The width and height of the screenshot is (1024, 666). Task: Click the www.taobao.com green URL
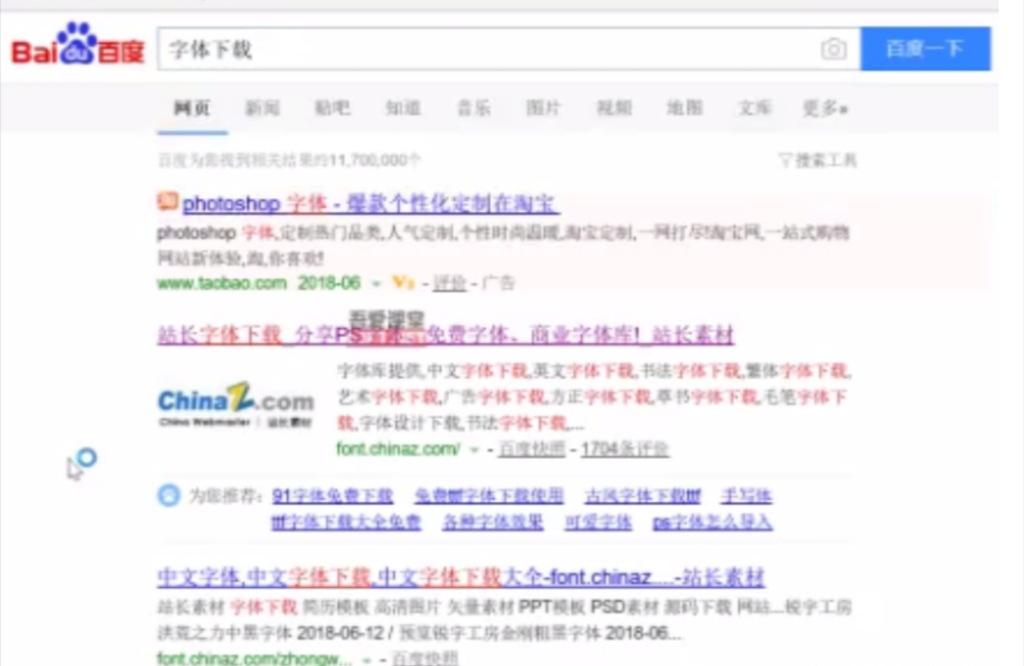(222, 283)
